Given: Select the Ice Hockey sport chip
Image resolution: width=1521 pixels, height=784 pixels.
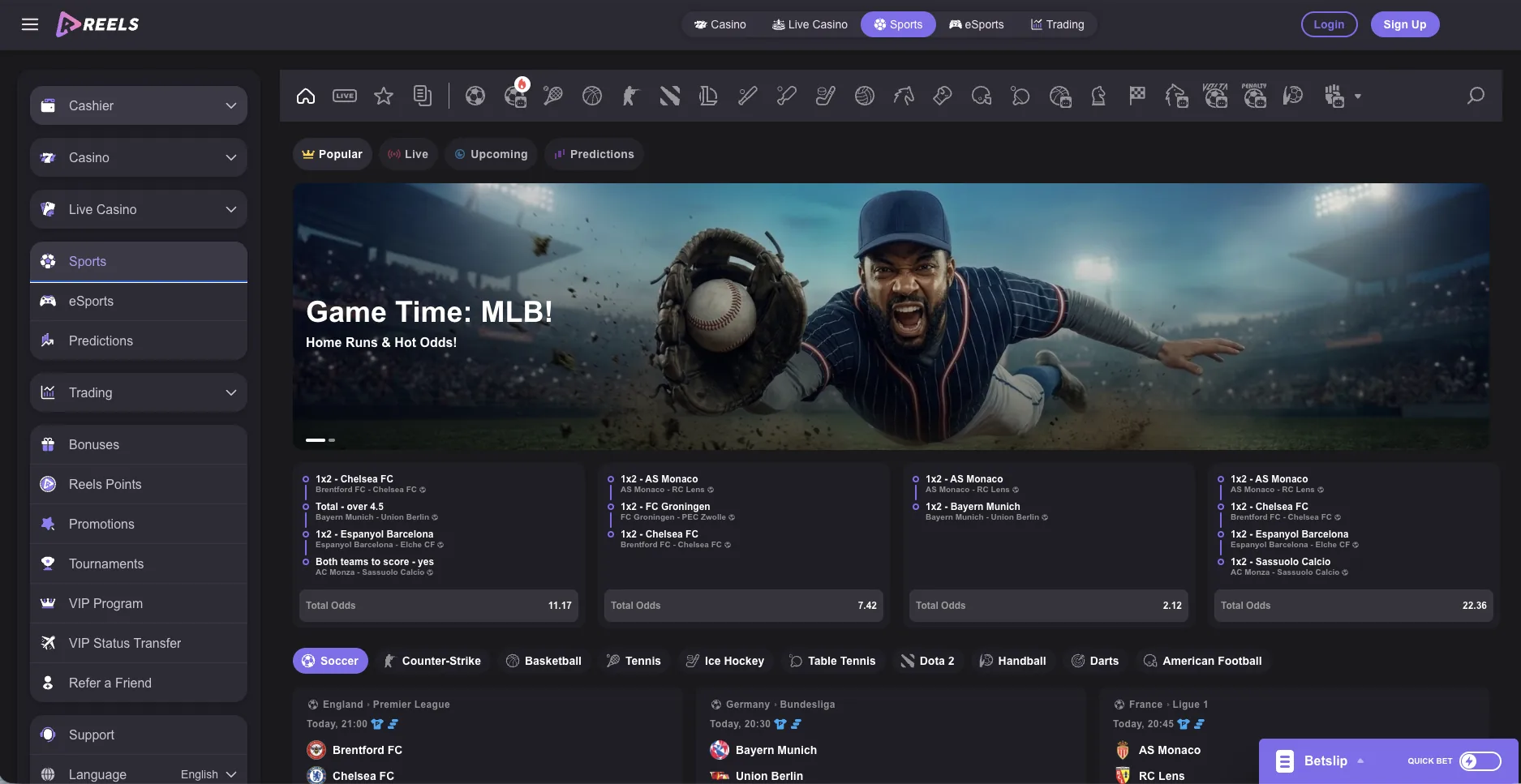Looking at the screenshot, I should pyautogui.click(x=724, y=661).
